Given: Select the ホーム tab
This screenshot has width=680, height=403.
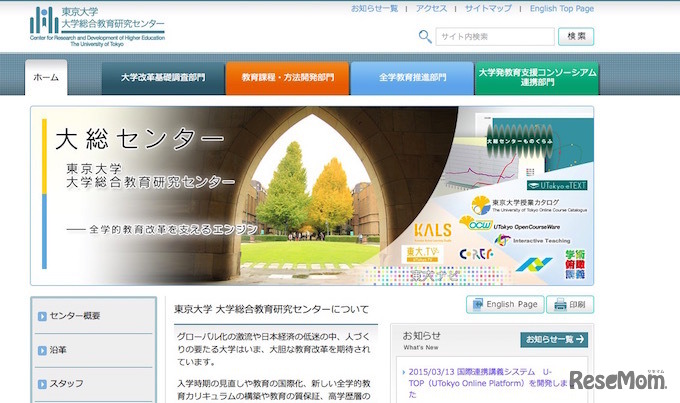Looking at the screenshot, I should click(46, 77).
